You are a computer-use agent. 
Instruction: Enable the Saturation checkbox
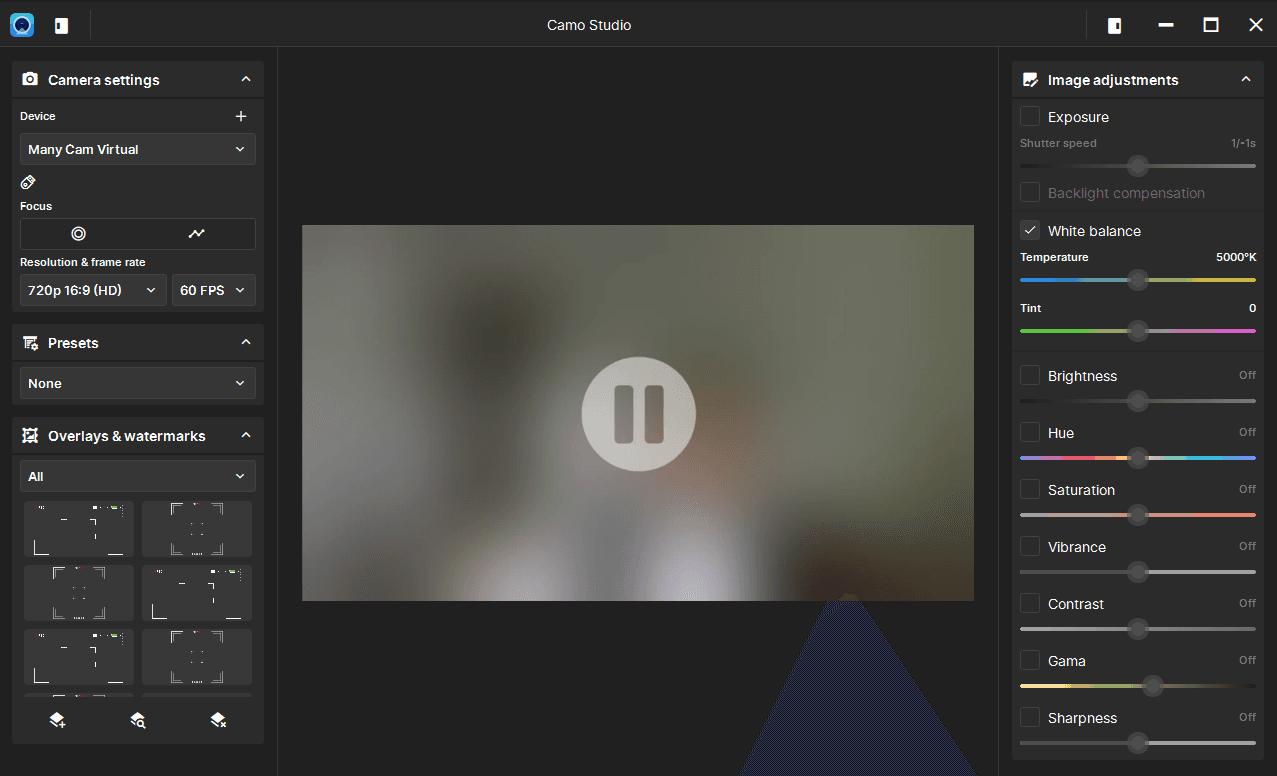(1030, 490)
